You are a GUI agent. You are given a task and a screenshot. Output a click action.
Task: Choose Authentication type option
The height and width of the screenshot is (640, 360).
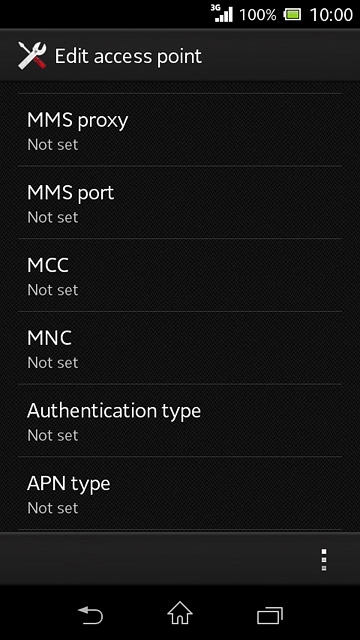(180, 420)
